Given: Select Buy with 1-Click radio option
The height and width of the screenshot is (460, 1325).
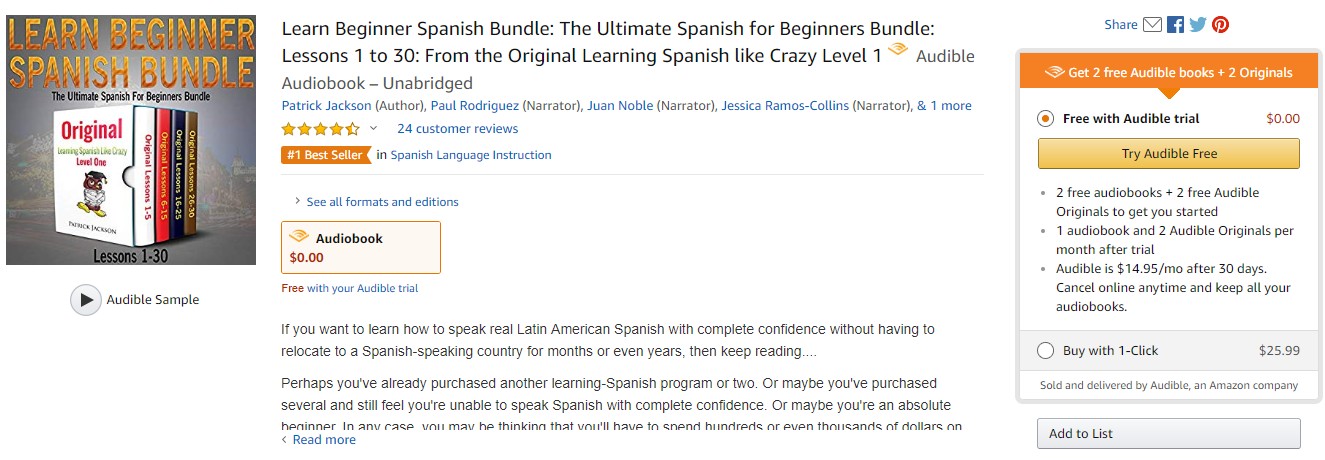Looking at the screenshot, I should pyautogui.click(x=1046, y=351).
